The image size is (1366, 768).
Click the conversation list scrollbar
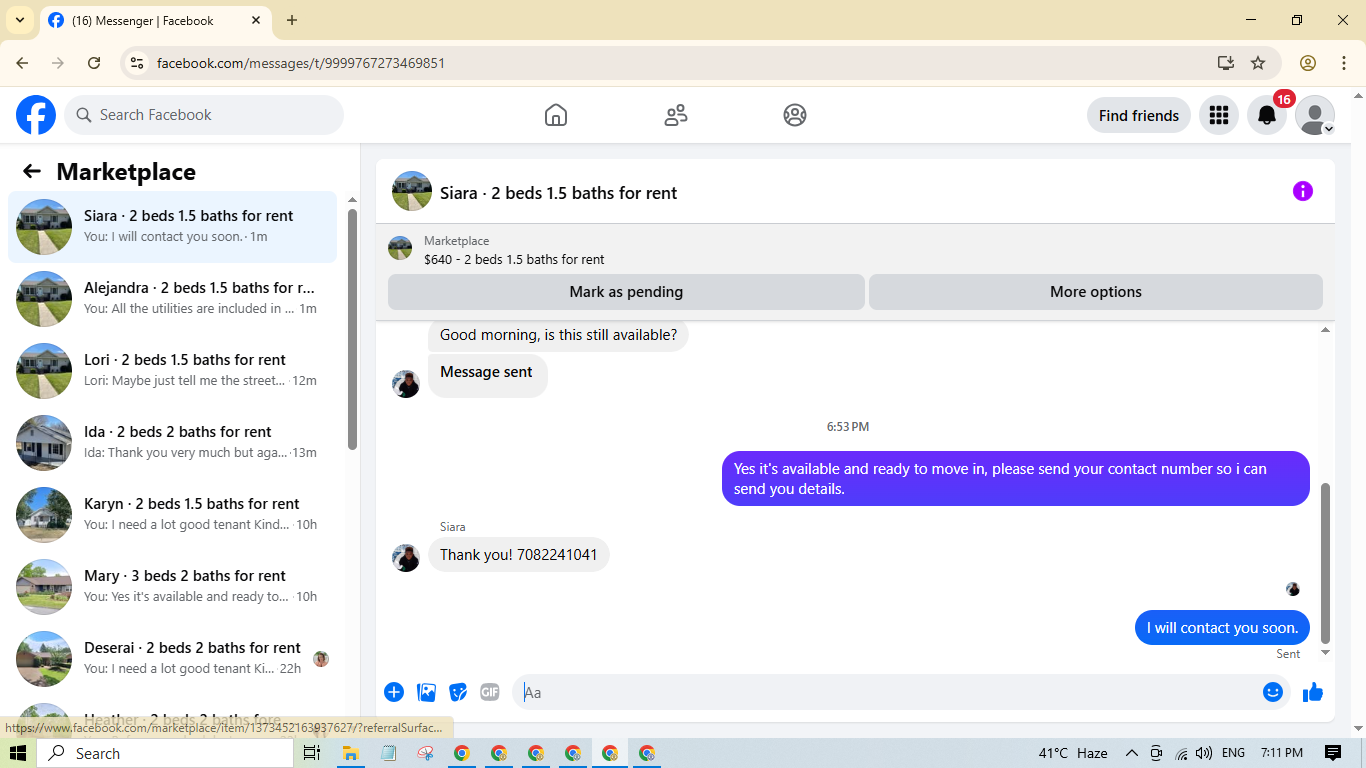point(352,330)
